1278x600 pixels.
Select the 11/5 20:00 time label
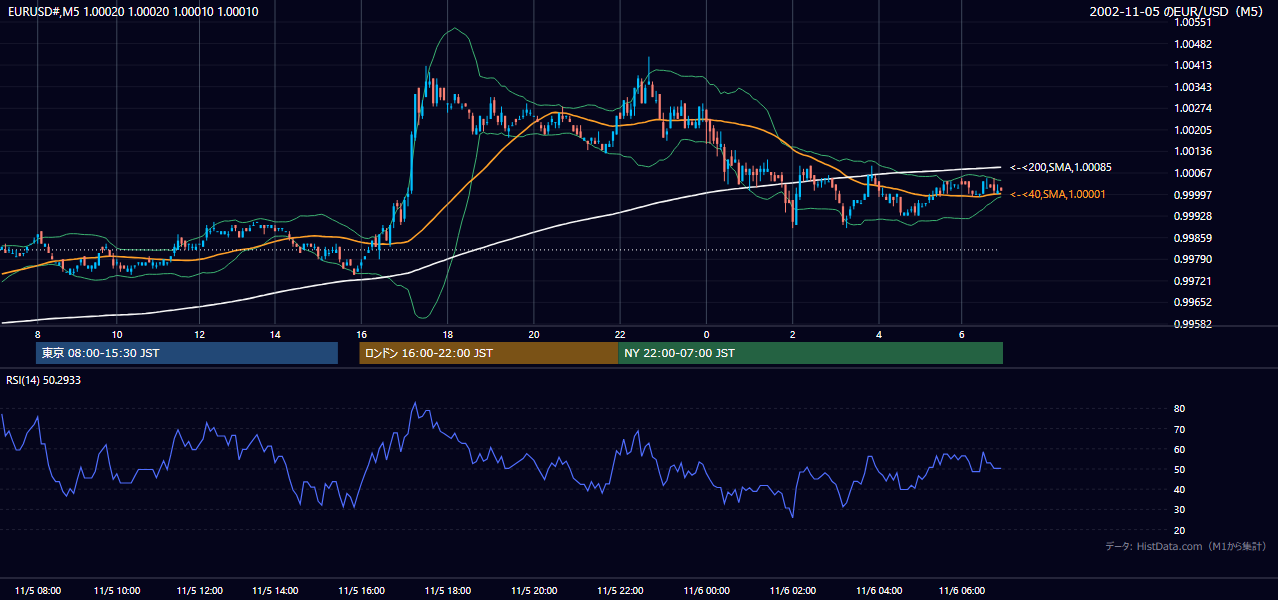pos(534,590)
